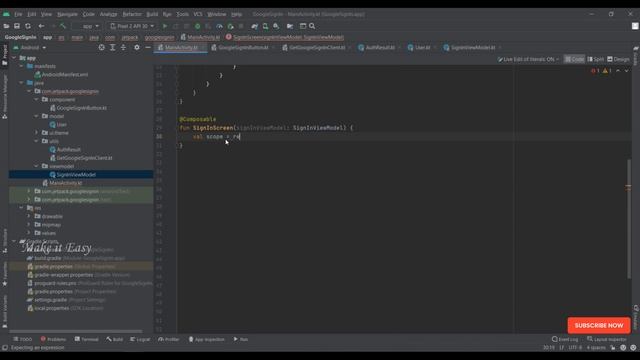Open the Terminal tool window
This screenshot has width=640, height=360.
click(87, 339)
